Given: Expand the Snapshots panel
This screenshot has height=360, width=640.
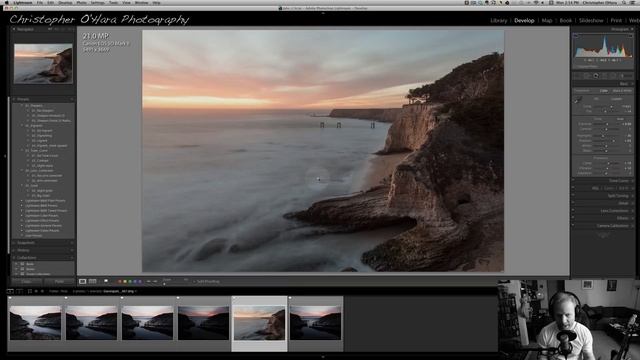Looking at the screenshot, I should tap(14, 243).
